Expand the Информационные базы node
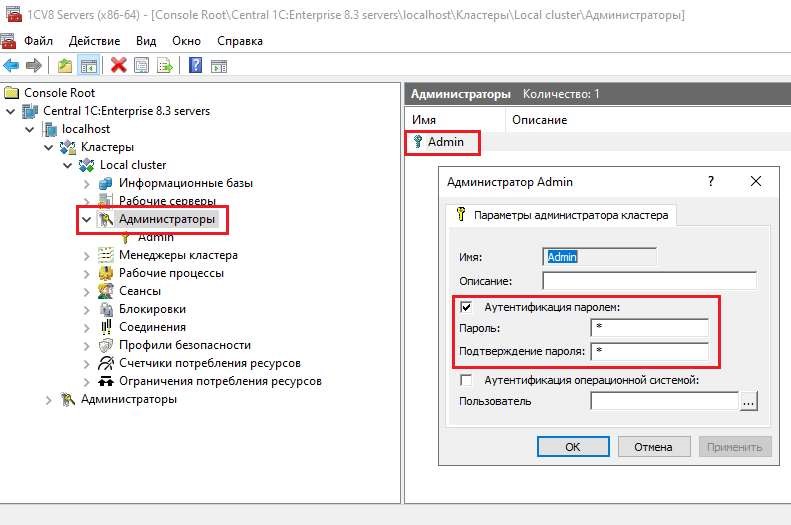Image resolution: width=791 pixels, height=525 pixels. pyautogui.click(x=86, y=183)
